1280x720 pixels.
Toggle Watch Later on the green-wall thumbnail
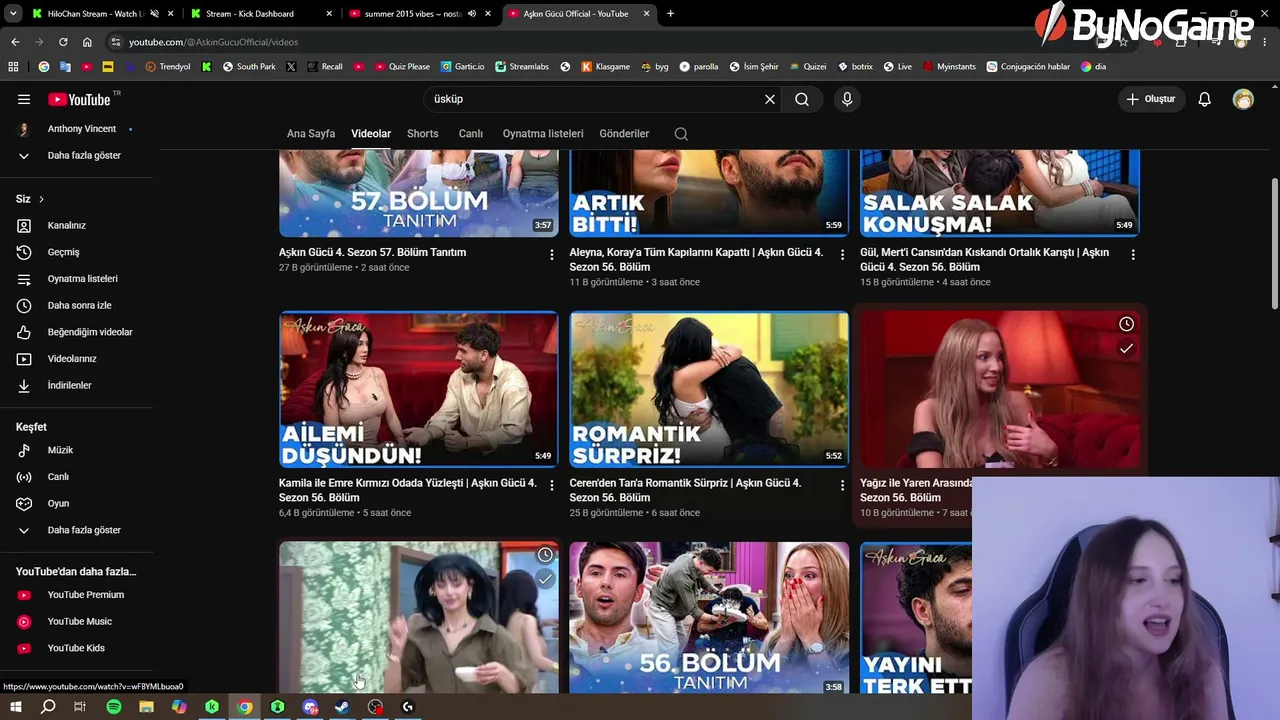pos(545,554)
